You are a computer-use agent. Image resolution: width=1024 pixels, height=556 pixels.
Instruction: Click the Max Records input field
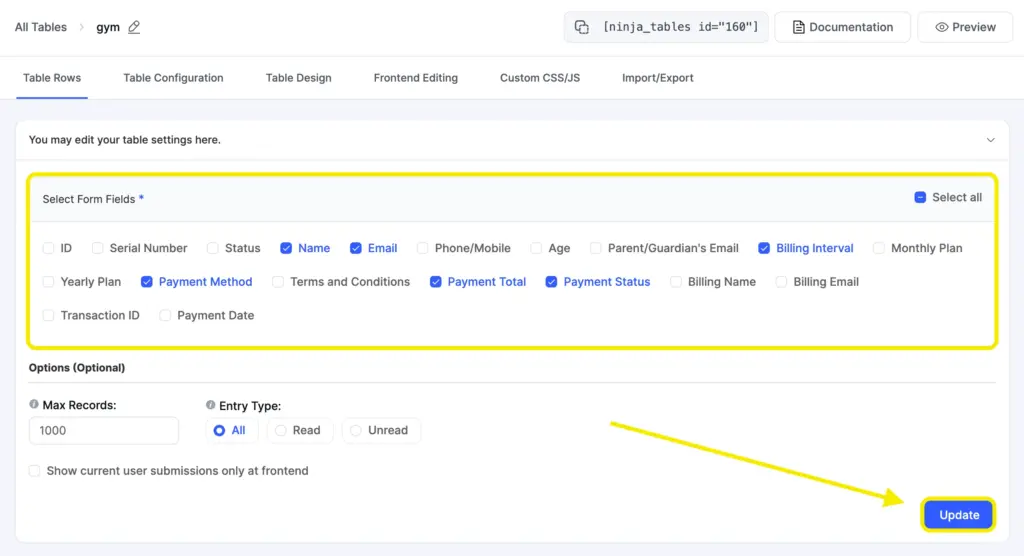tap(104, 431)
